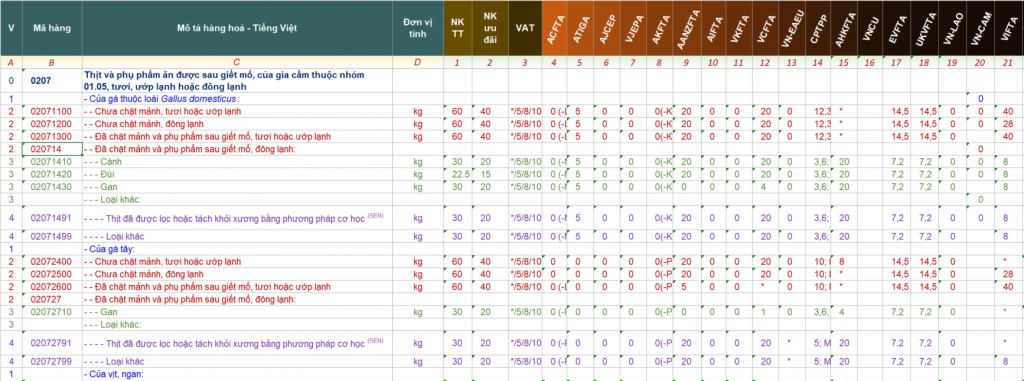Click the VNCU column header
Image resolution: width=1024 pixels, height=381 pixels.
[871, 28]
